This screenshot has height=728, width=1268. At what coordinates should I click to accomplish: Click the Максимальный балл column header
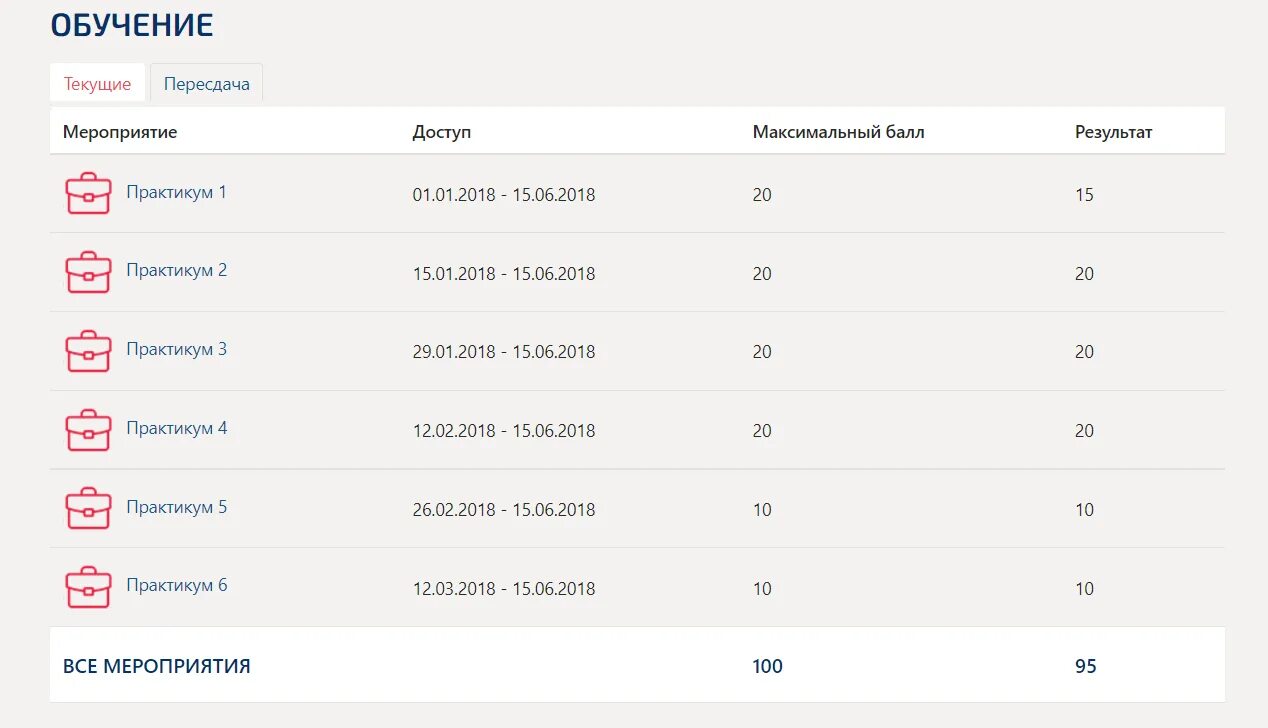click(x=838, y=132)
